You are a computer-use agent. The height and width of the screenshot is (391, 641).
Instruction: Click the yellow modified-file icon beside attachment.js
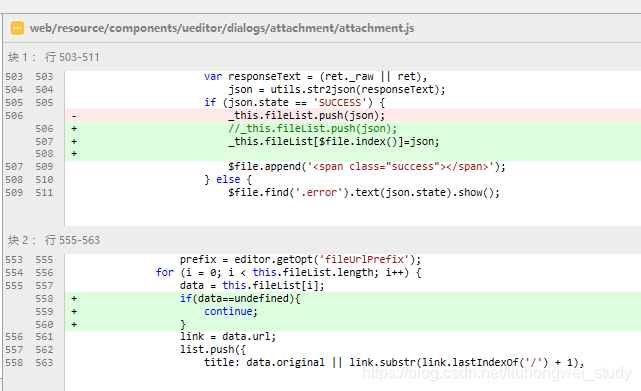point(17,28)
